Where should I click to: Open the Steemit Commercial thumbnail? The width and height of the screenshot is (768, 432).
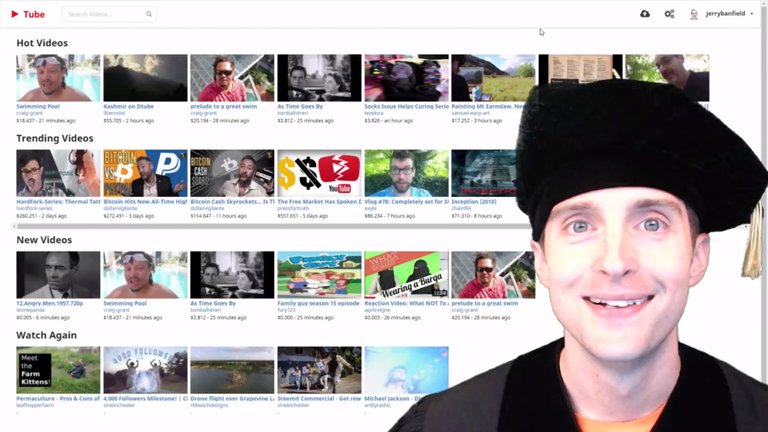[319, 370]
